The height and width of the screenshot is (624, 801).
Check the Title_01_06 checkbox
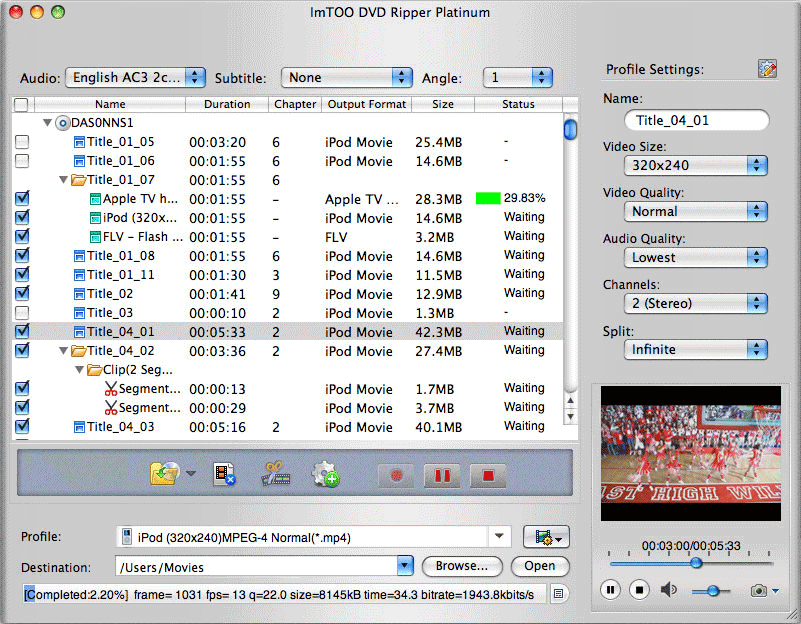click(x=22, y=161)
